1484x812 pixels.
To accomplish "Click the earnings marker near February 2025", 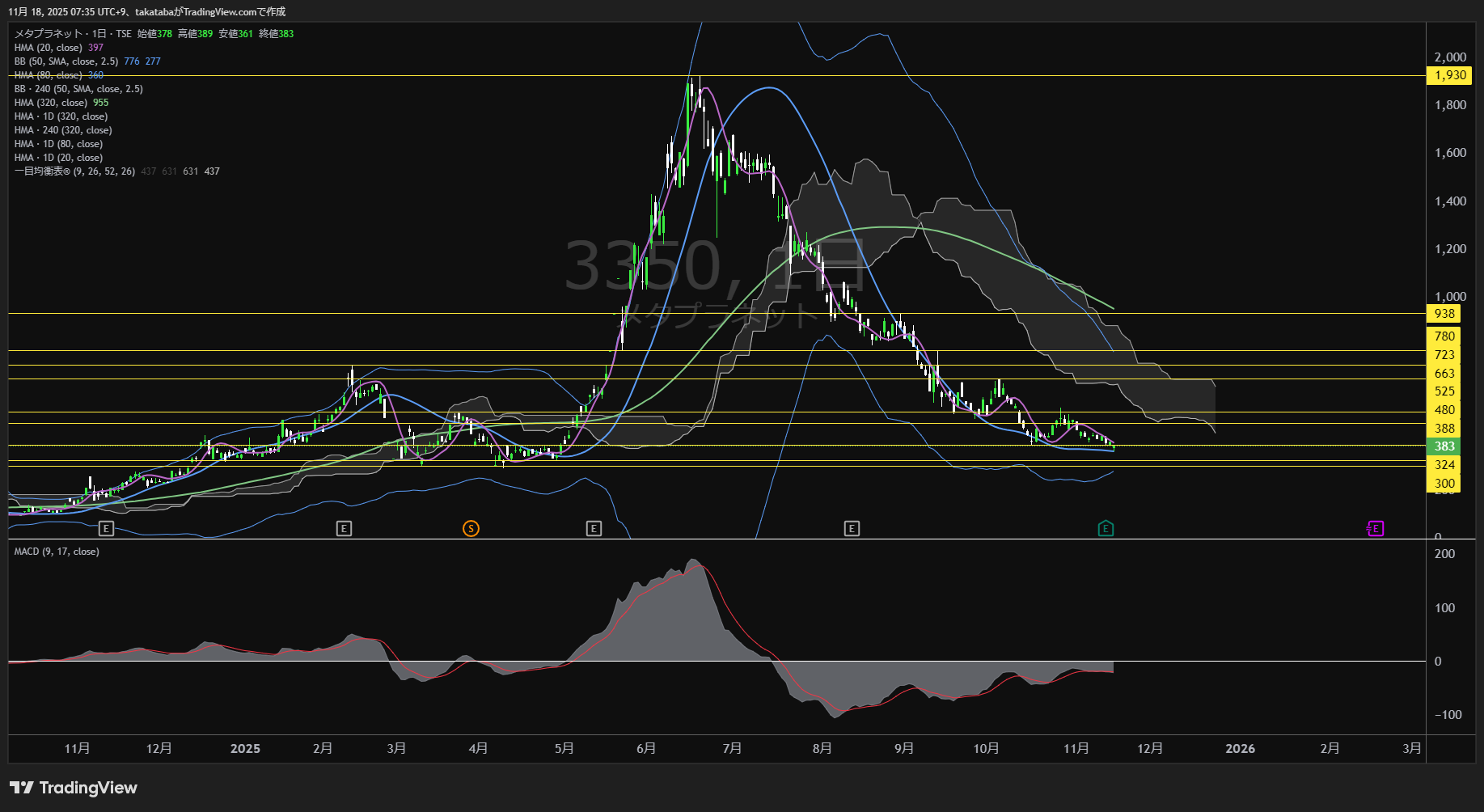I will pos(344,529).
